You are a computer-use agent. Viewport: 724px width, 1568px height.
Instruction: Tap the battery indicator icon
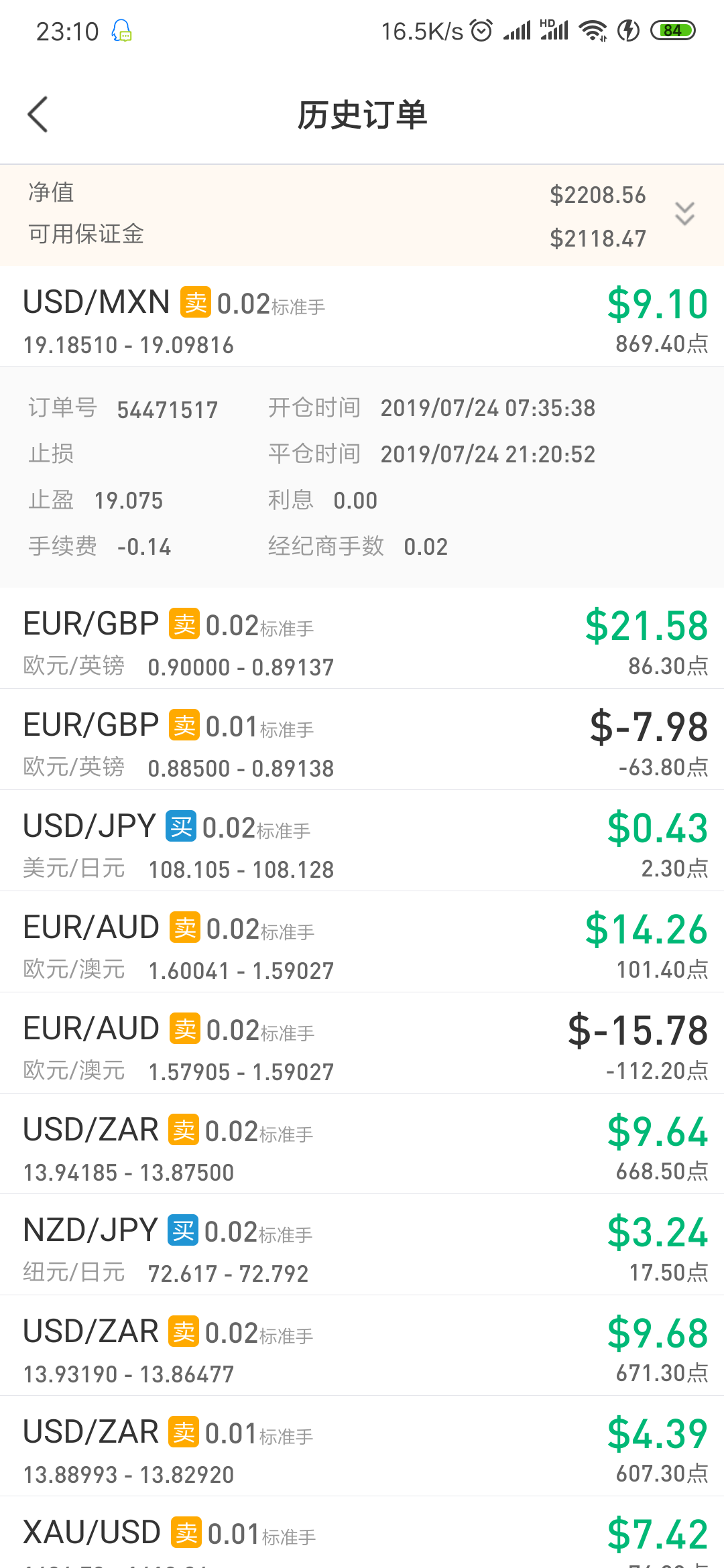673,30
